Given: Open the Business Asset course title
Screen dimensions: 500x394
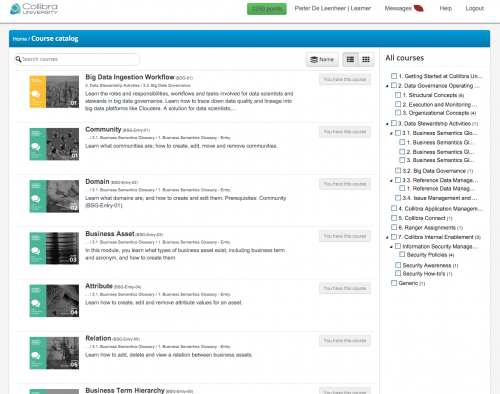Looking at the screenshot, I should [110, 234].
